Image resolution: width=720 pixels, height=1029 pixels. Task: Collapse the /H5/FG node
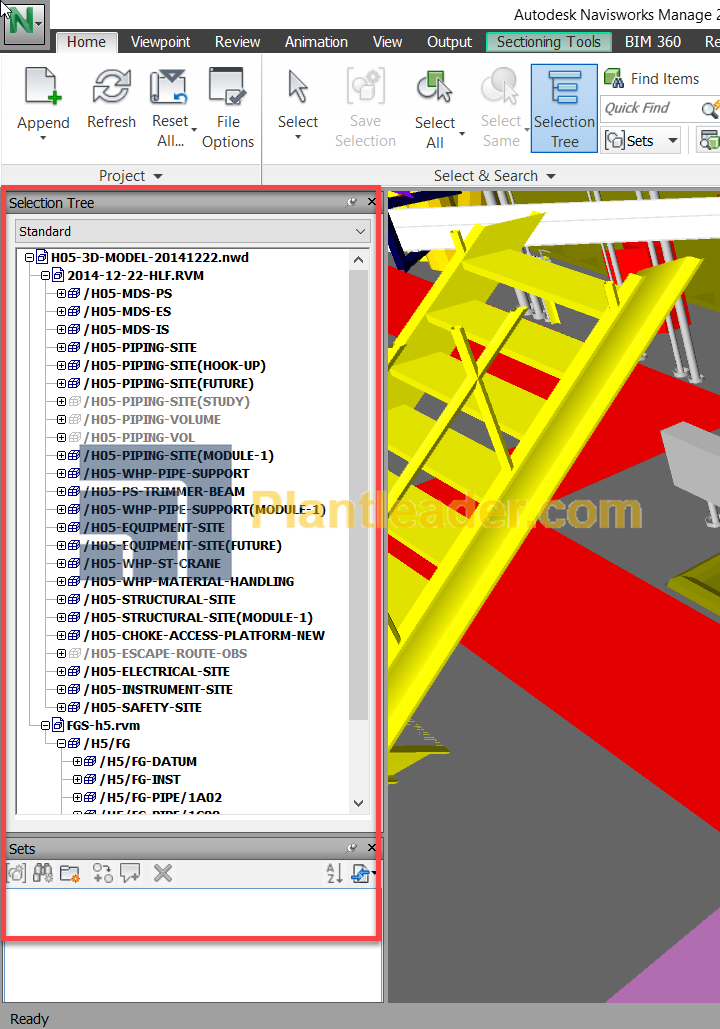tap(61, 744)
